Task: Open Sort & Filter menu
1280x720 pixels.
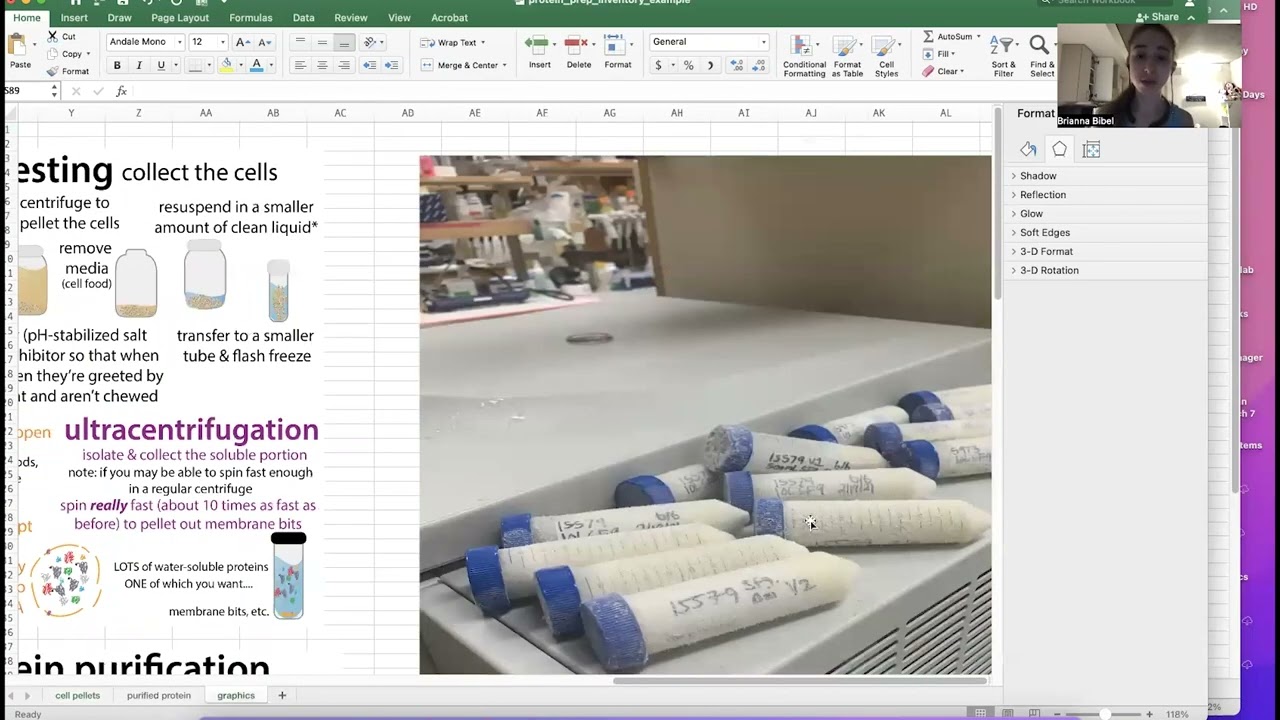Action: tap(1003, 56)
